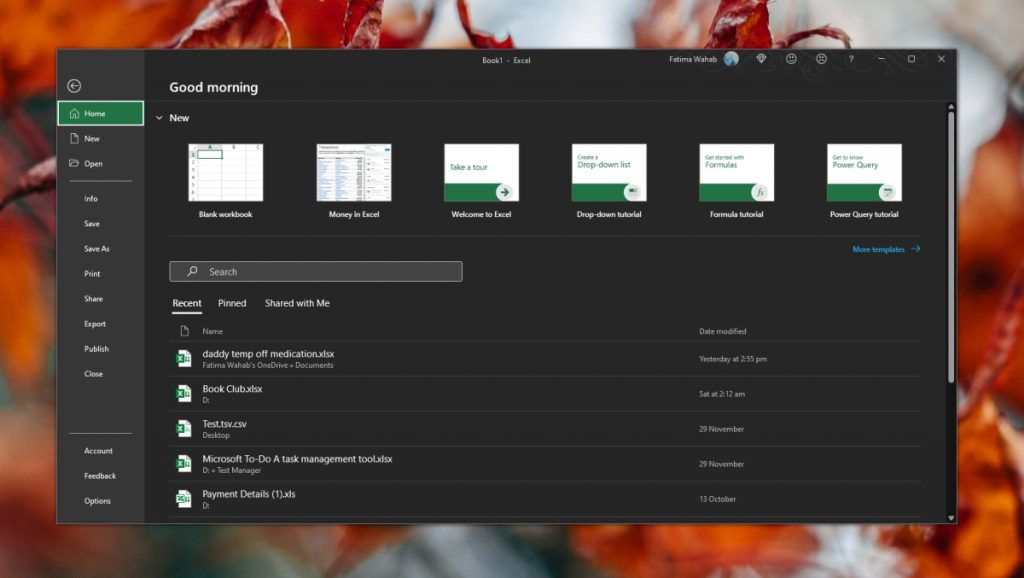
Task: Switch to the Pinned tab
Action: 232,303
